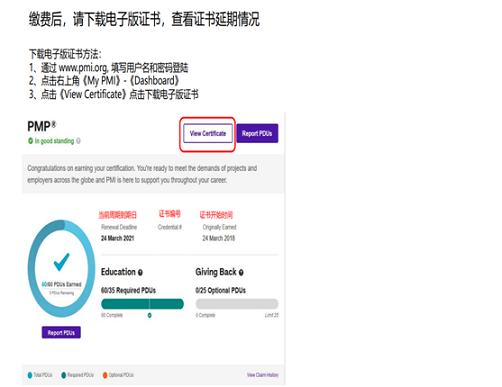Open the View Certificate button
Image resolution: width=502 pixels, height=387 pixels.
[x=208, y=134]
